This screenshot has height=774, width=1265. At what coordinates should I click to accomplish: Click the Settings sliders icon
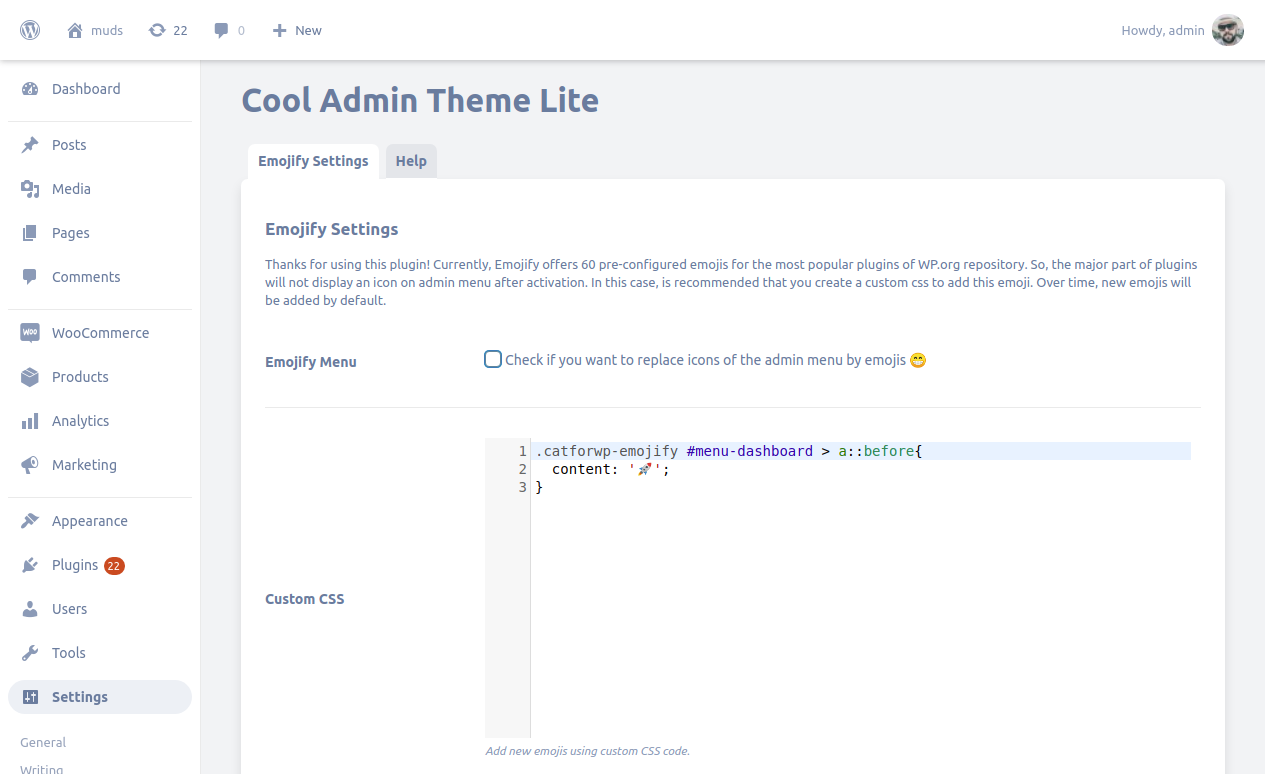[x=30, y=697]
